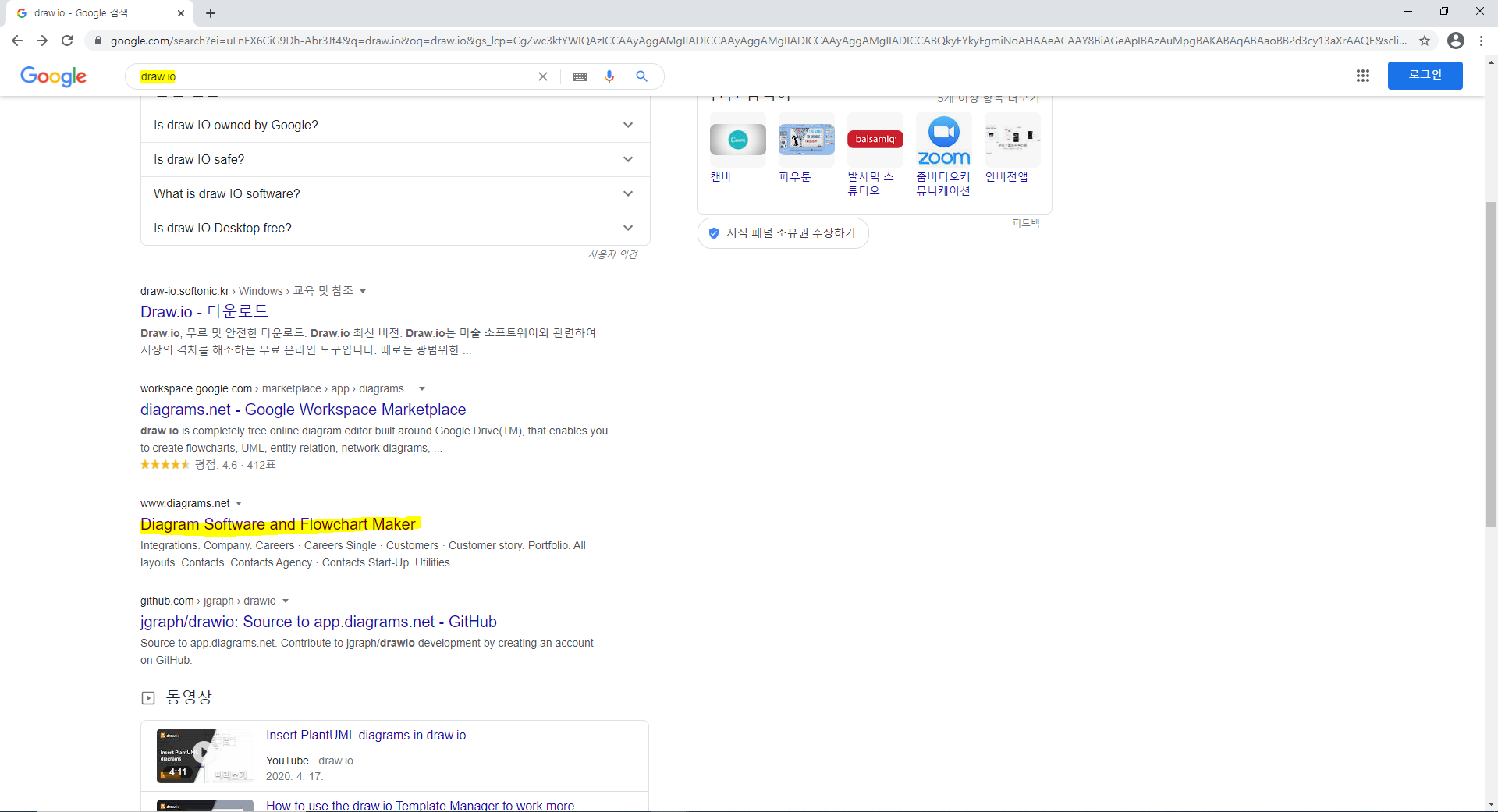Click the blue 로그인 sign-in button
This screenshot has width=1498, height=812.
(1425, 76)
